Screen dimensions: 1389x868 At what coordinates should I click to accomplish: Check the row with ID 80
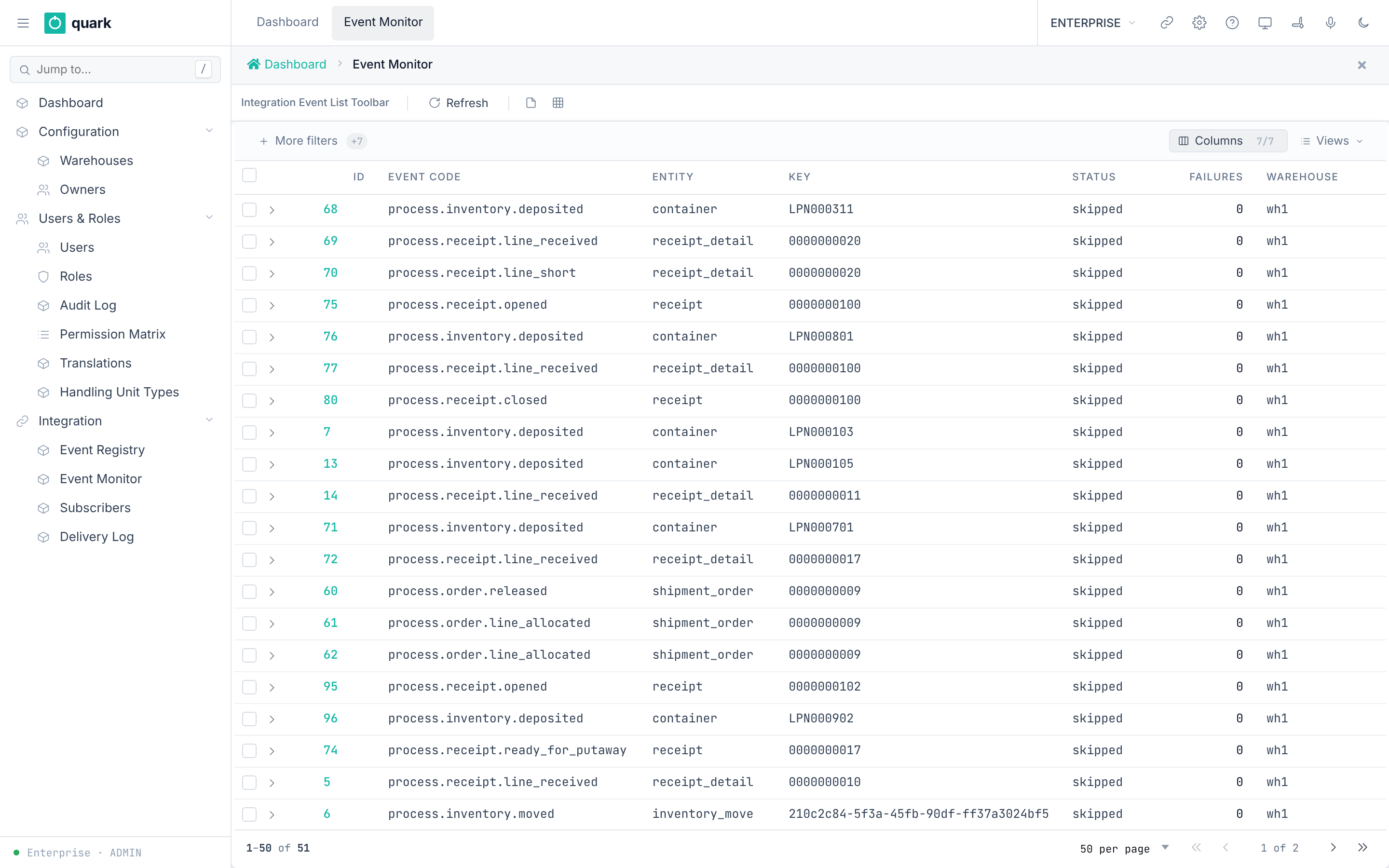tap(249, 400)
